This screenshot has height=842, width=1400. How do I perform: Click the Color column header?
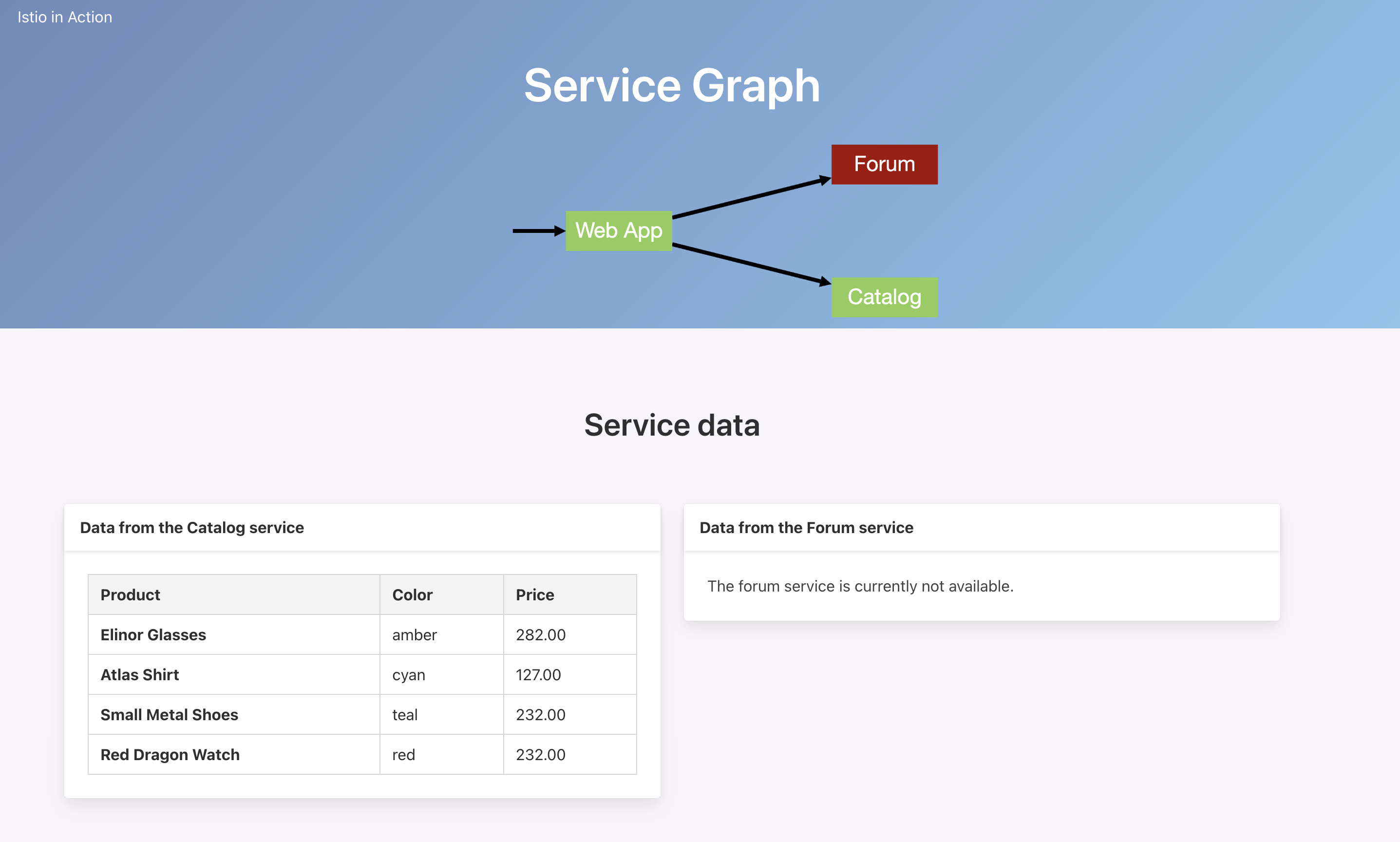[441, 594]
